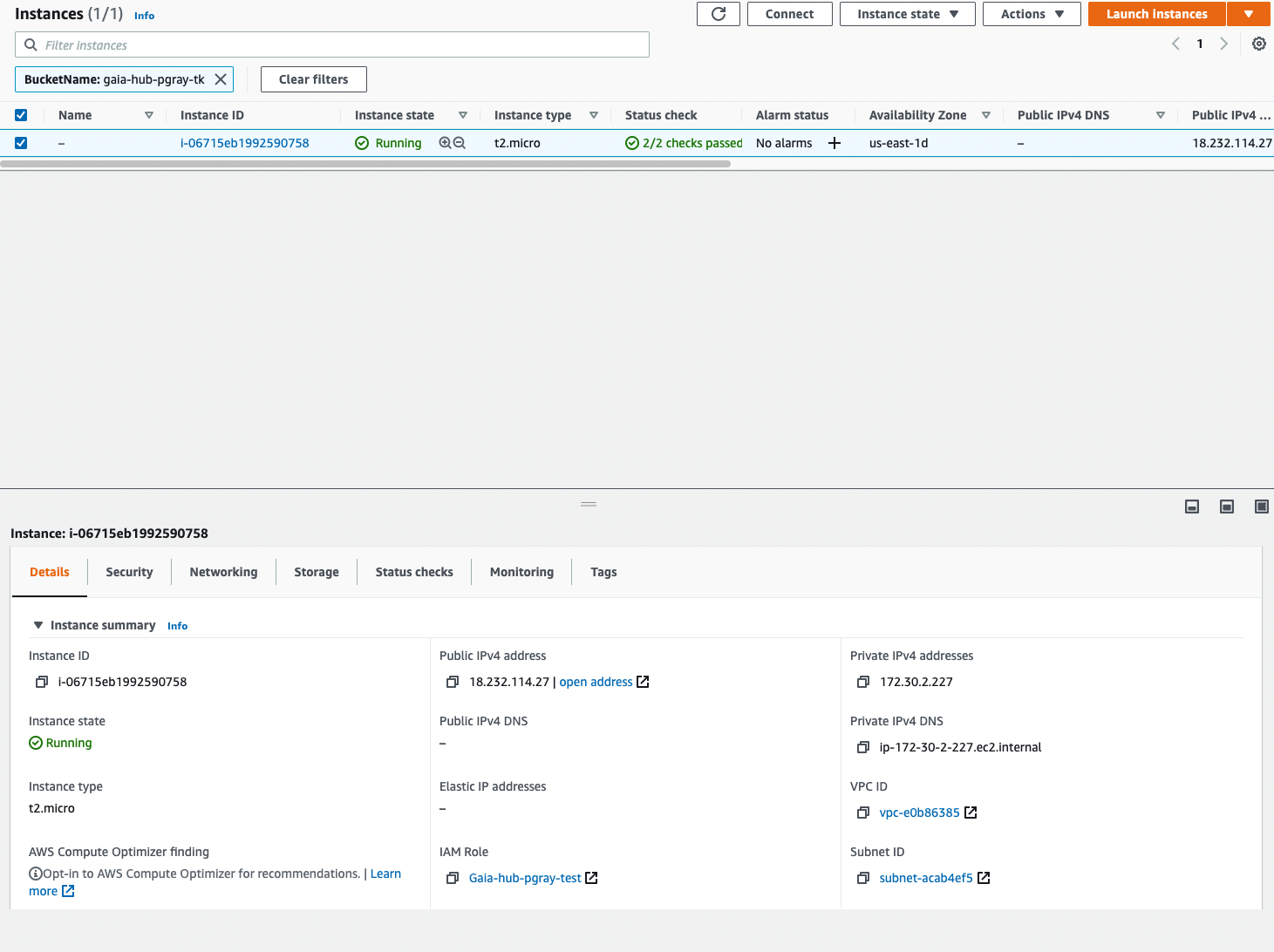Image resolution: width=1274 pixels, height=952 pixels.
Task: Copy the Public IPv4 address 18.232.114.27
Action: (x=453, y=682)
